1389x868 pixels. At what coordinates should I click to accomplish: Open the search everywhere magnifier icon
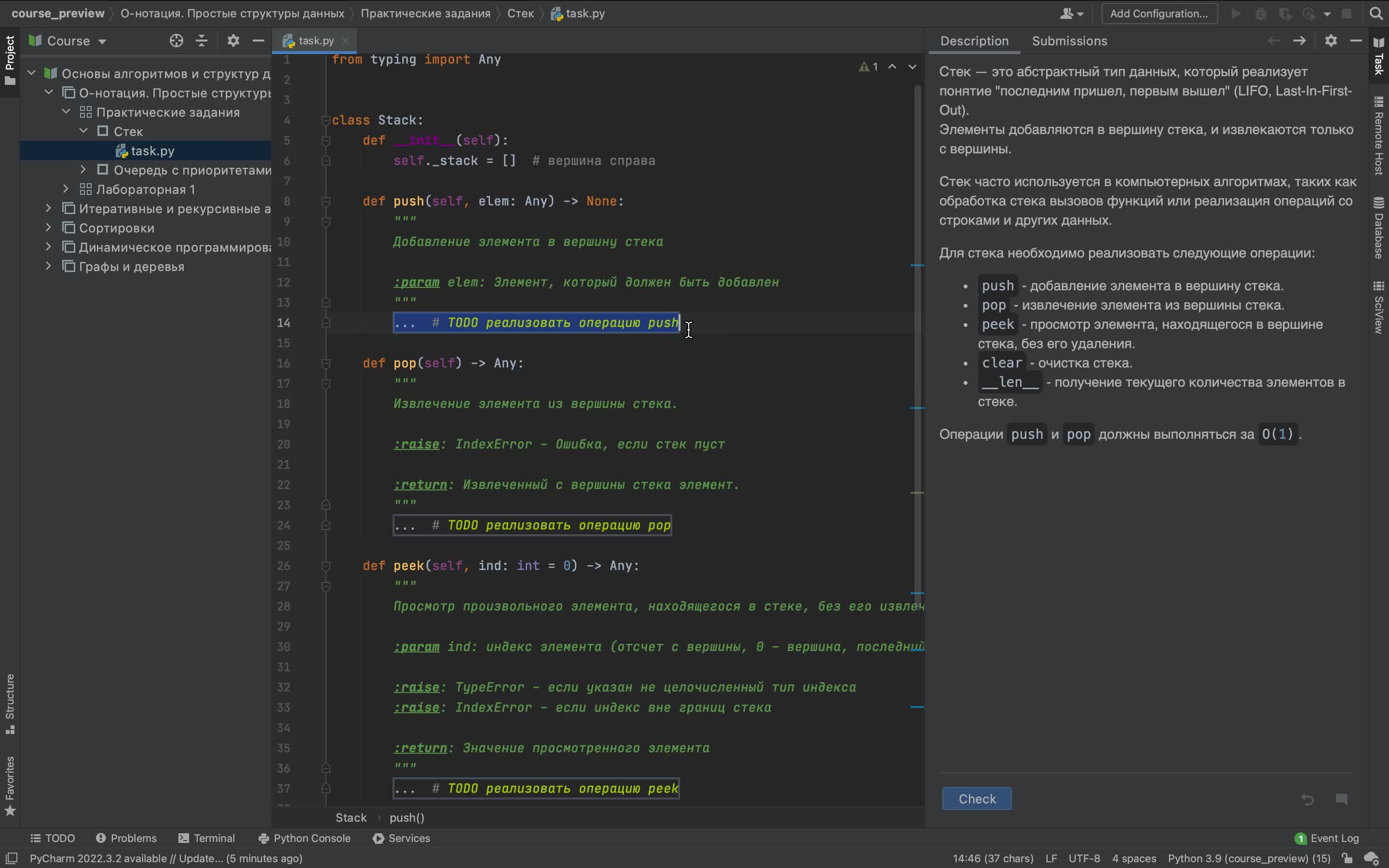1376,13
